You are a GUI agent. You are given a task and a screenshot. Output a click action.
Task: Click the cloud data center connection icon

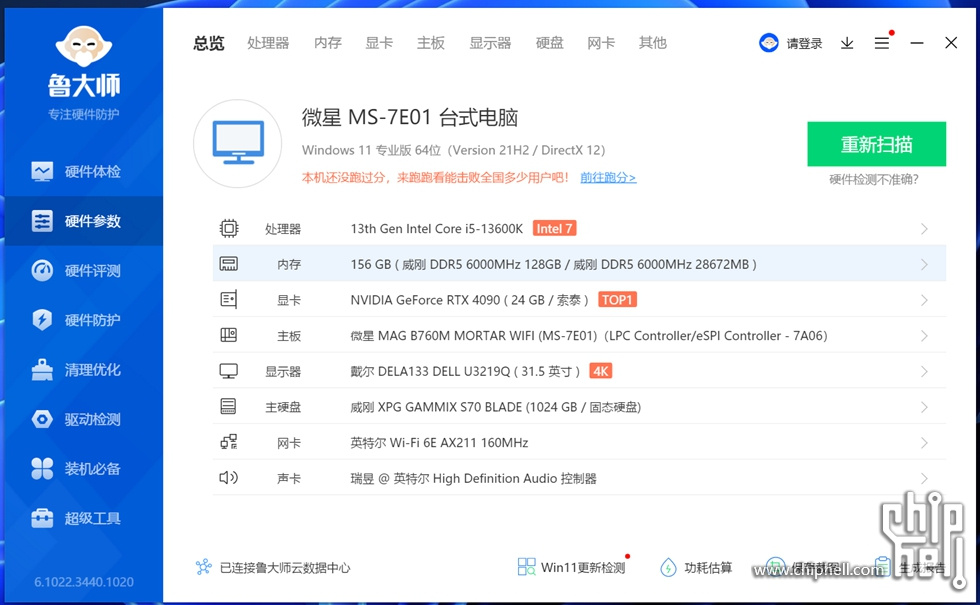point(204,567)
